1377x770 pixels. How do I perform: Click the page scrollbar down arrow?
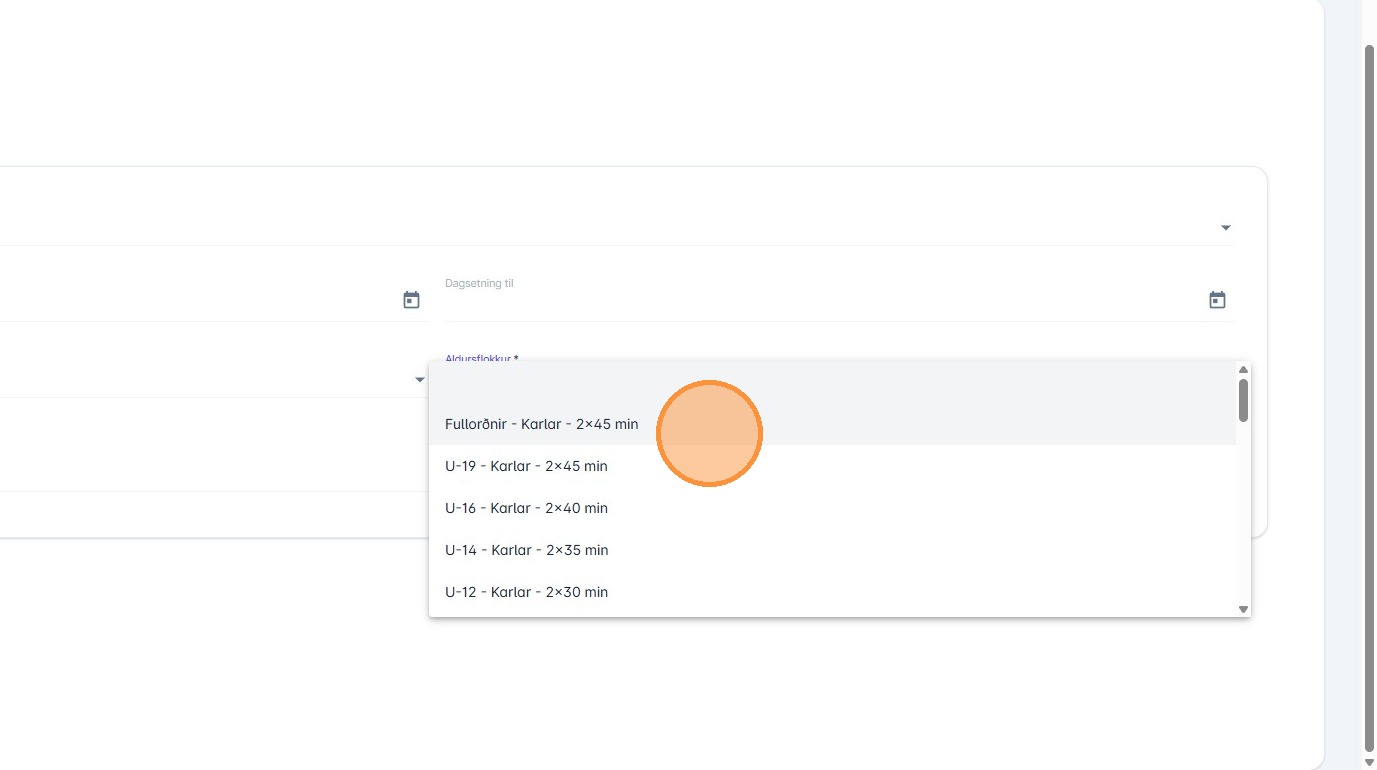click(x=1369, y=763)
